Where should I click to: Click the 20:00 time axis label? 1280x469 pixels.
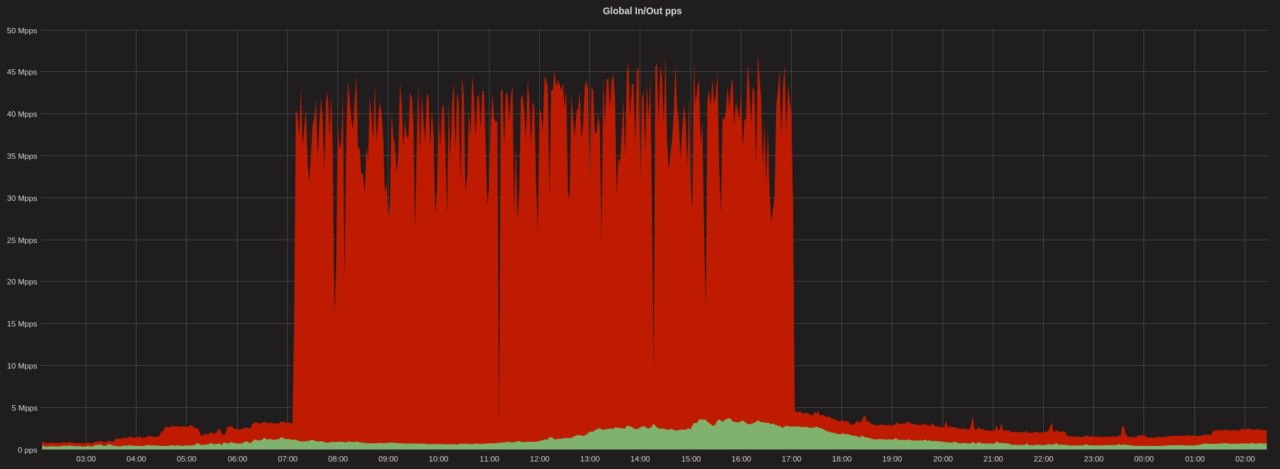(942, 460)
